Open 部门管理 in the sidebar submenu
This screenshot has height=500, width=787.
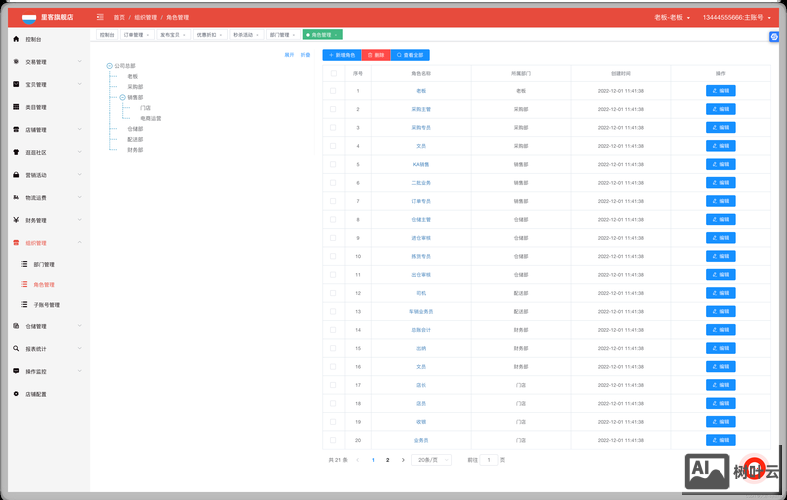click(x=44, y=265)
